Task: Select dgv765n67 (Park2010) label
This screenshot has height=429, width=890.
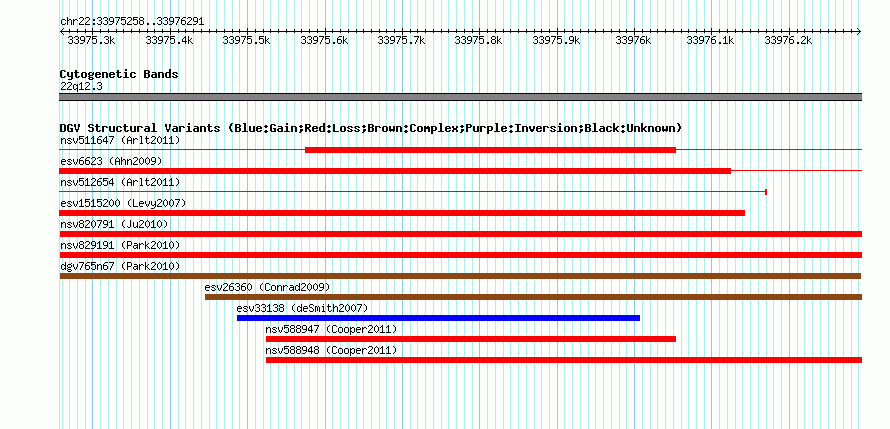Action: pyautogui.click(x=120, y=266)
